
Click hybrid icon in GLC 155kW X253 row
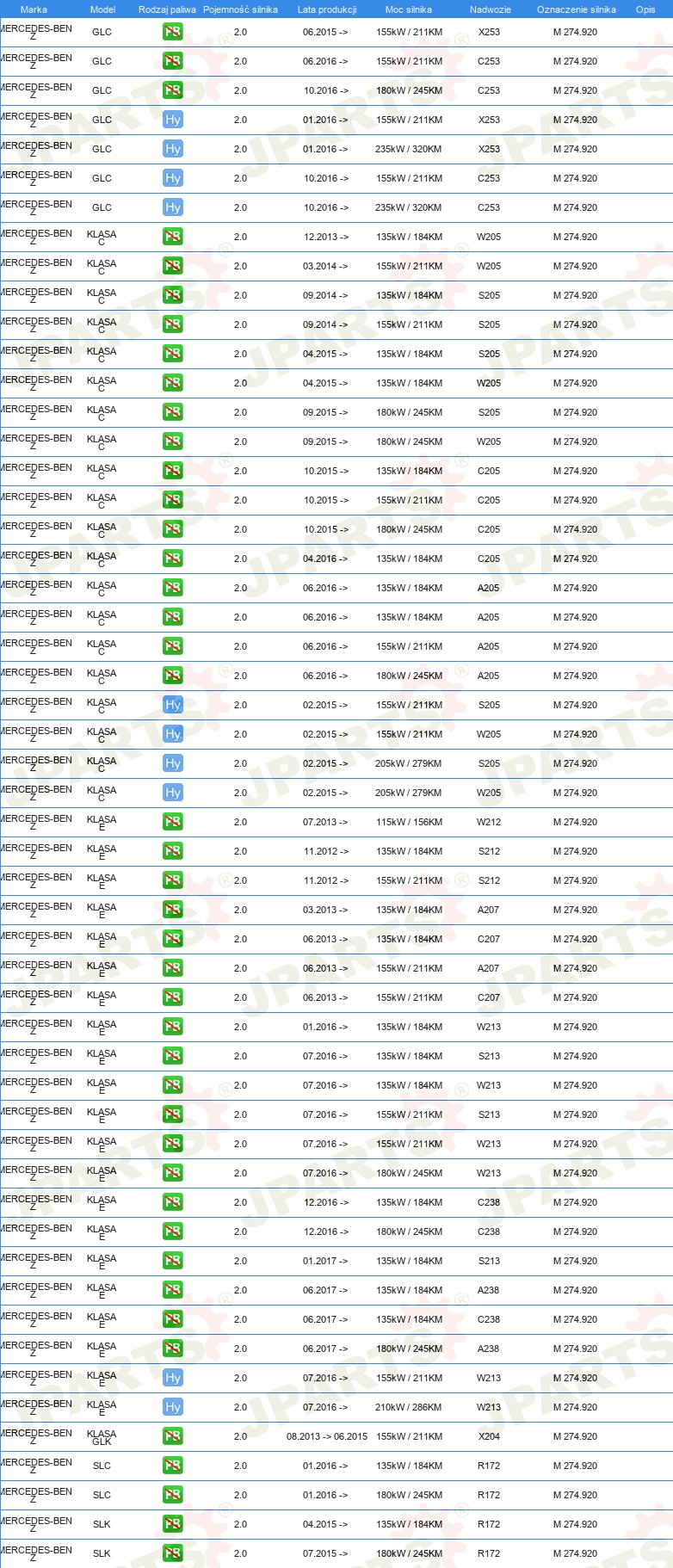click(x=172, y=120)
